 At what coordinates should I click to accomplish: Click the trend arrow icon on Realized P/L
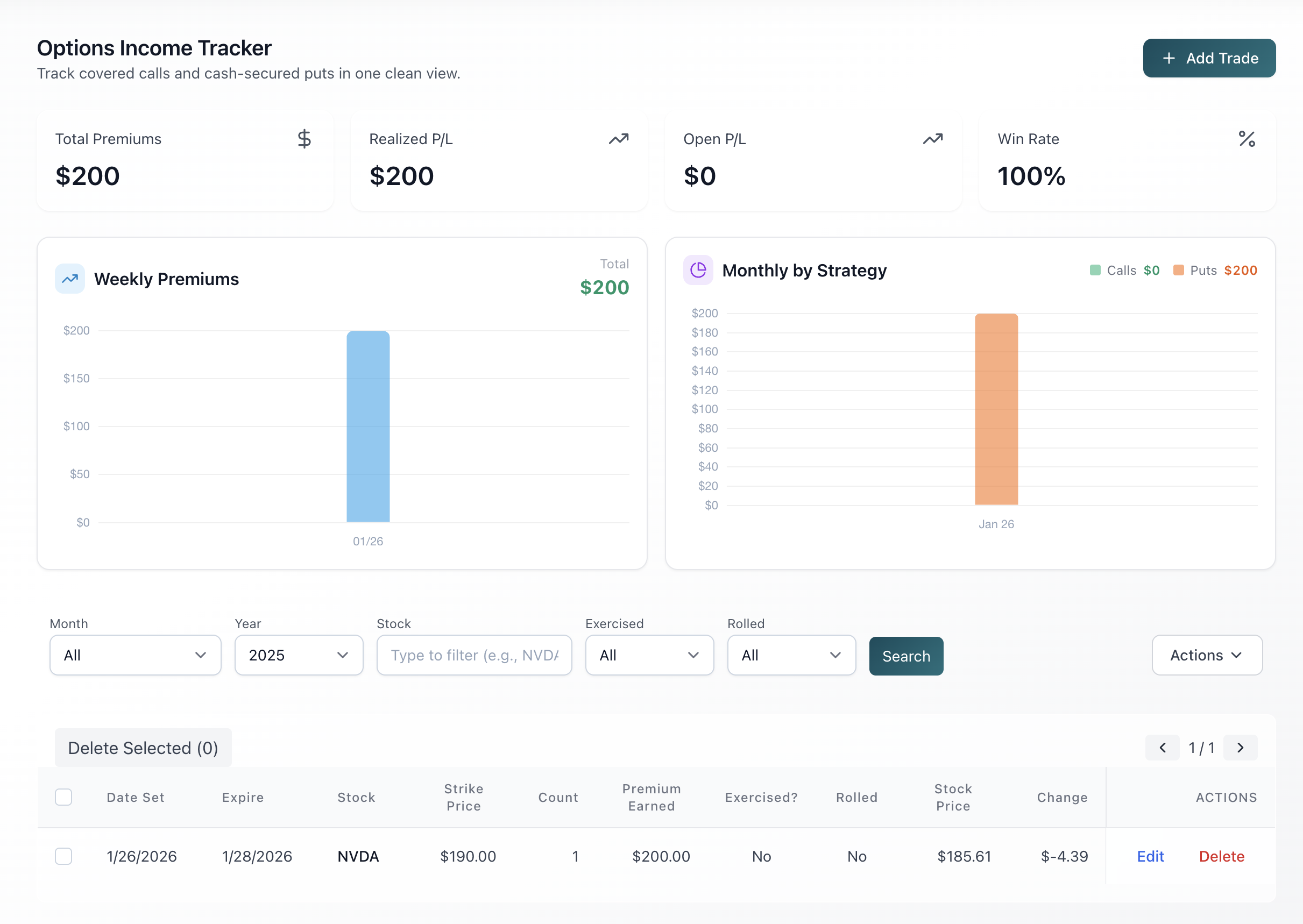click(619, 139)
